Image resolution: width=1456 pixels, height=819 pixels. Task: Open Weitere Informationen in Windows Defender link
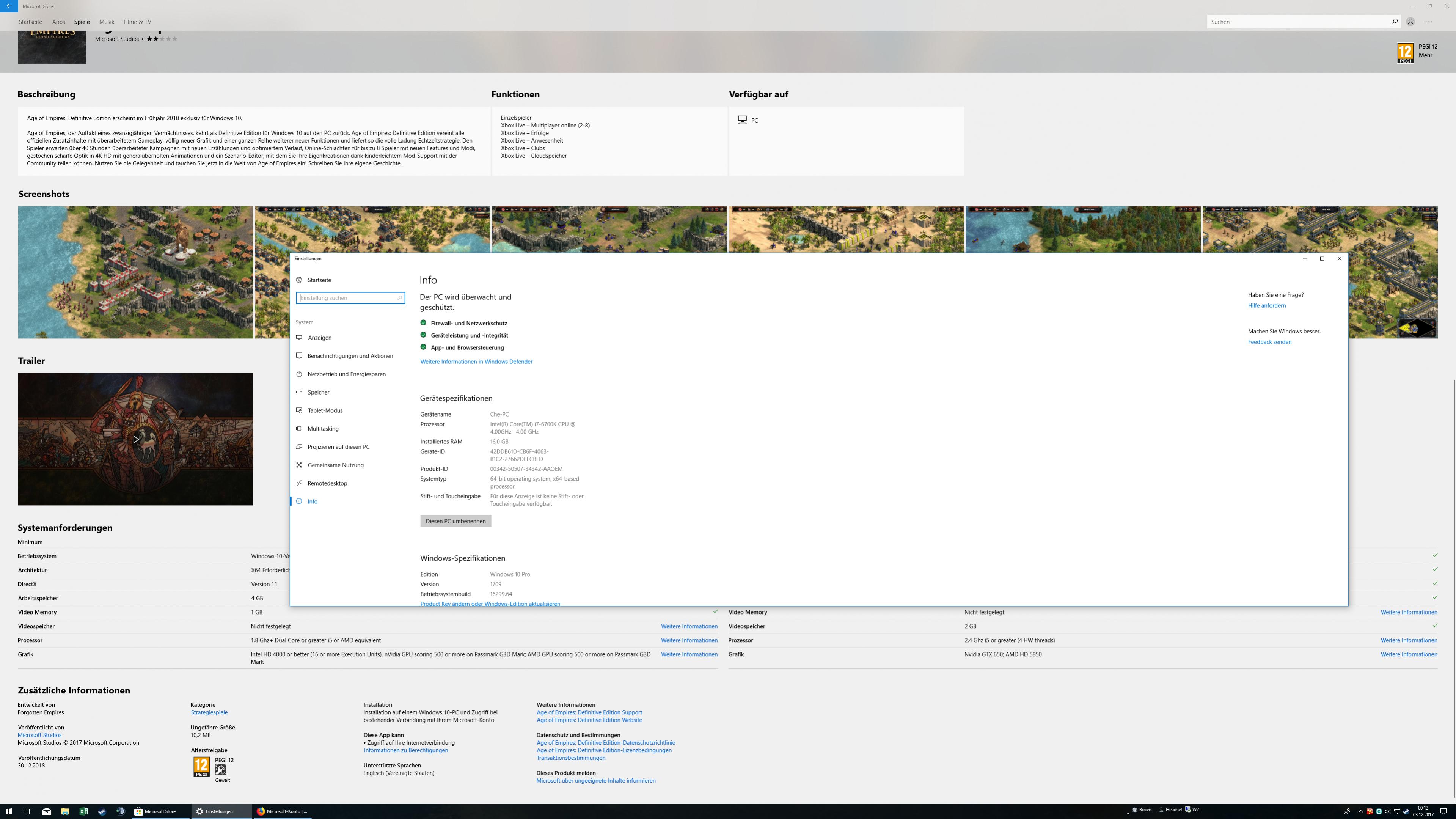click(476, 362)
